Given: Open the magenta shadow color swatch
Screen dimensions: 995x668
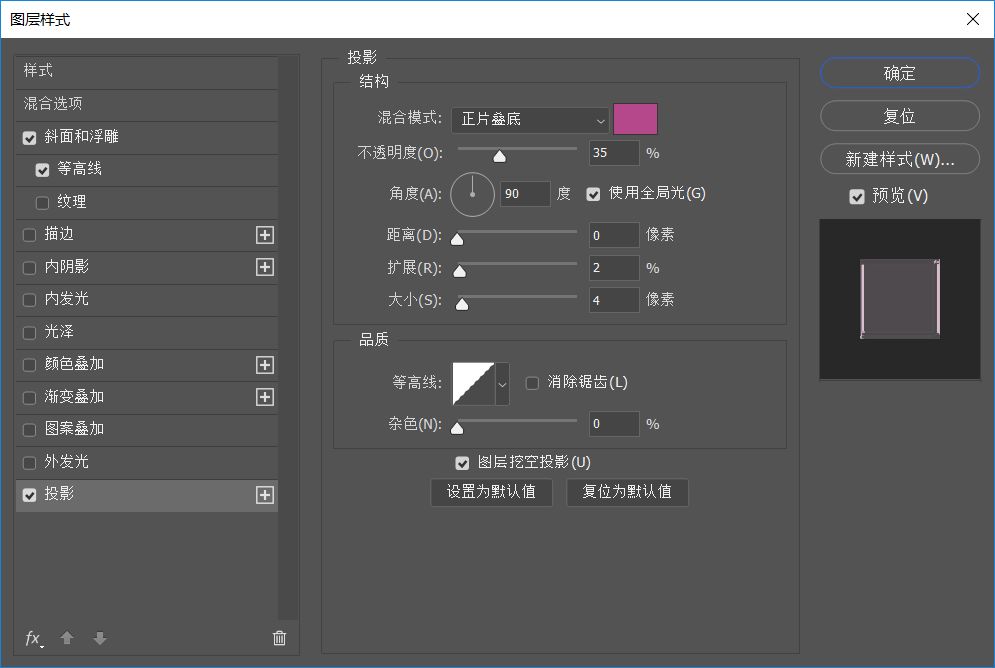Looking at the screenshot, I should pyautogui.click(x=635, y=119).
